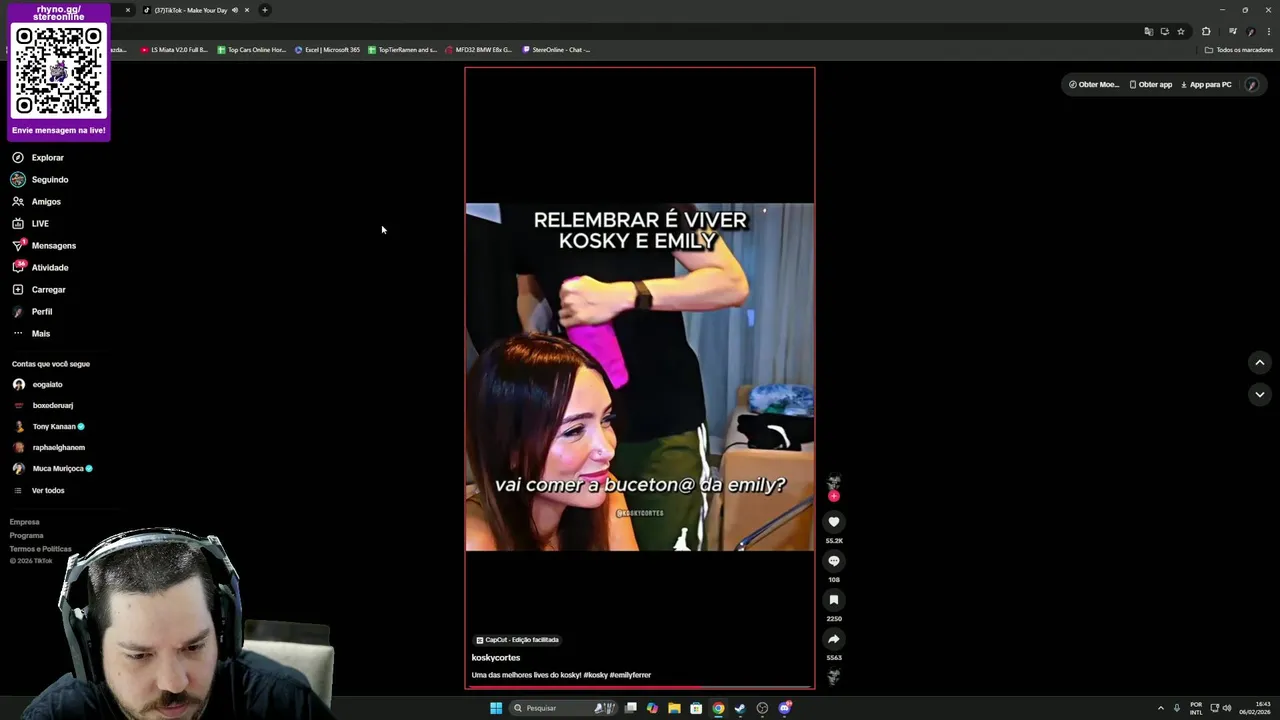Expand Programa footer section

[27, 536]
